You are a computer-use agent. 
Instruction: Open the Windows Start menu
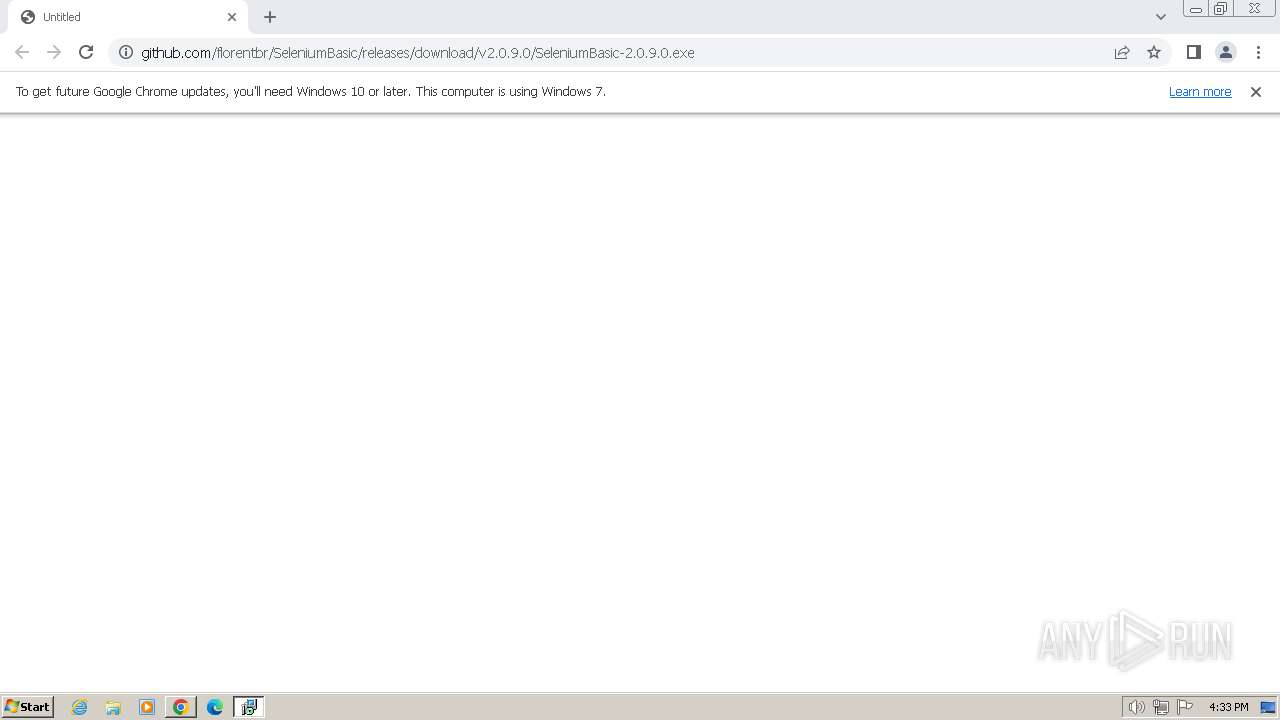[x=27, y=706]
